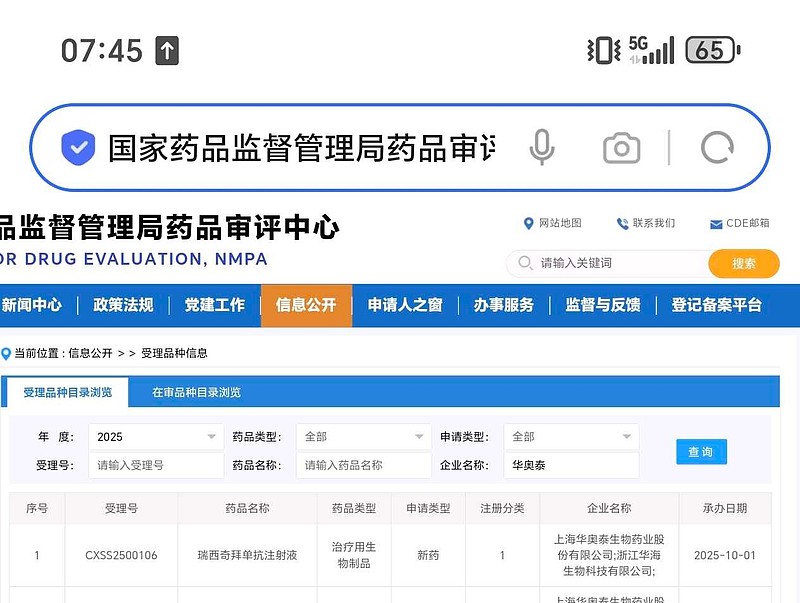Tap the upload arrow status icon
Viewport: 800px width, 603px height.
tap(167, 51)
